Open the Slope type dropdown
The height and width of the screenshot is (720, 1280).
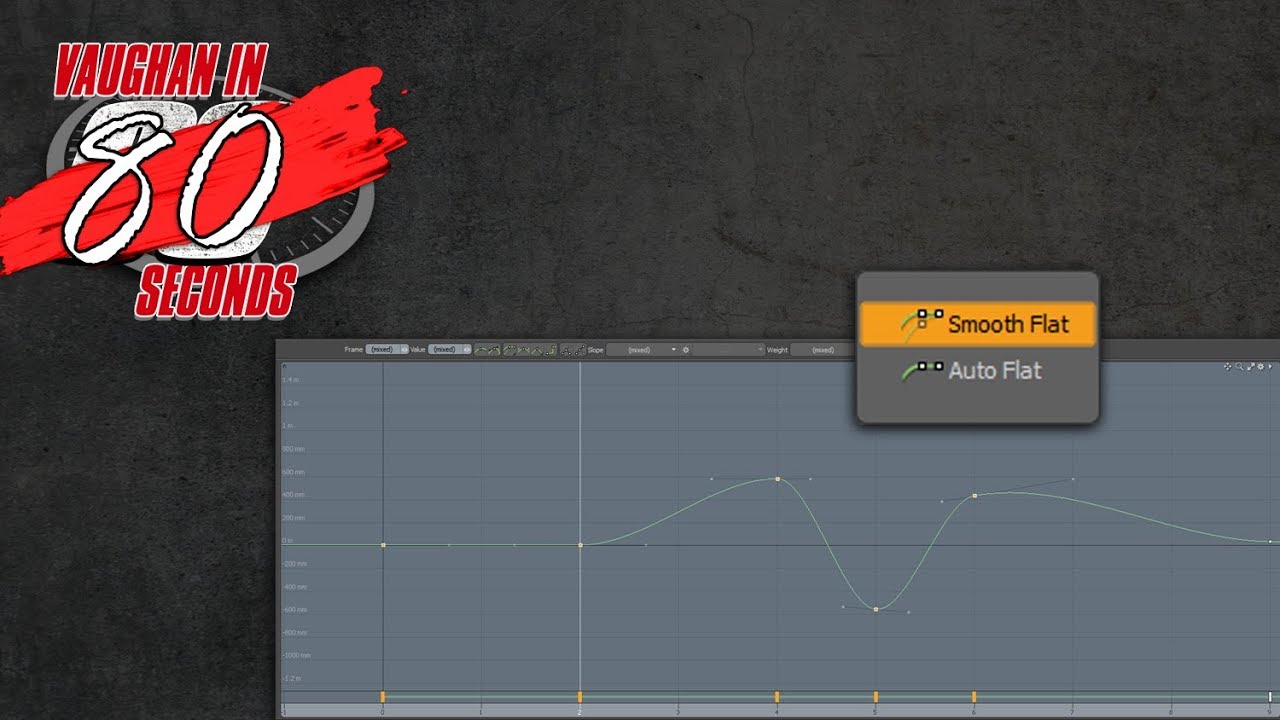[x=642, y=350]
